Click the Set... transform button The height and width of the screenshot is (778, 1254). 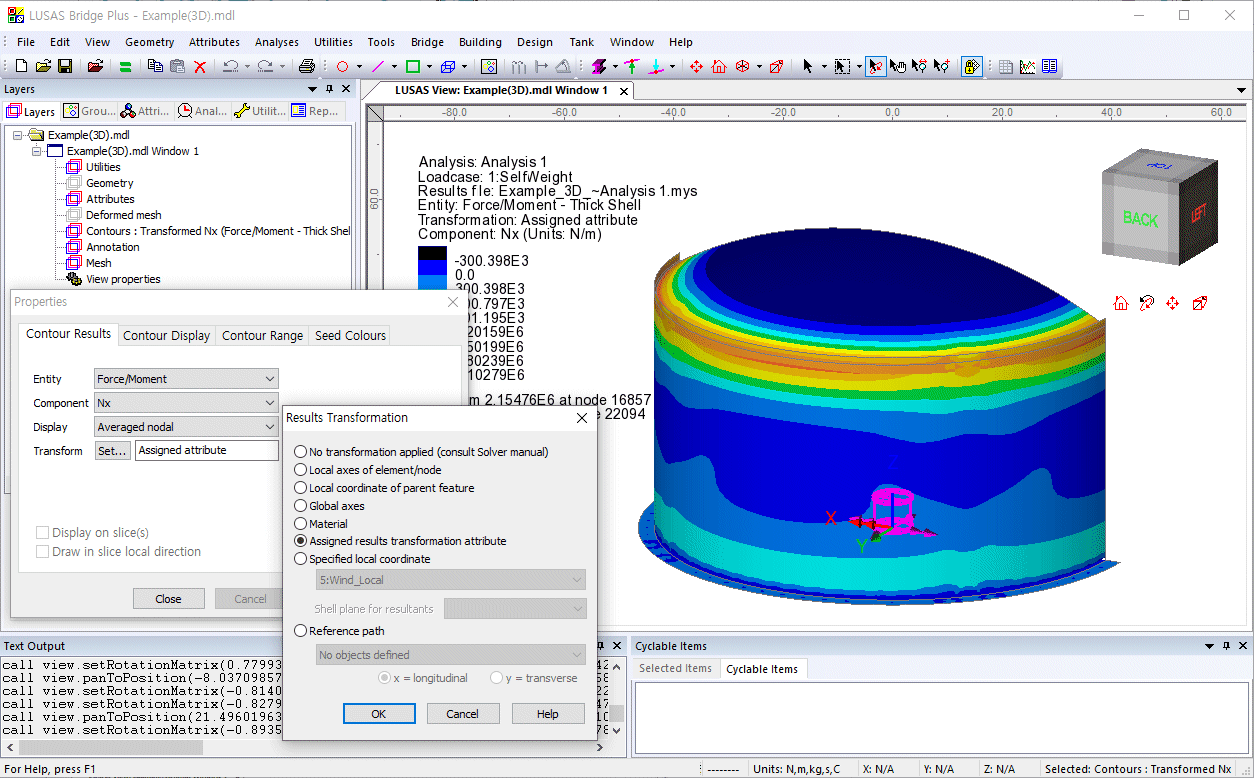(x=113, y=451)
